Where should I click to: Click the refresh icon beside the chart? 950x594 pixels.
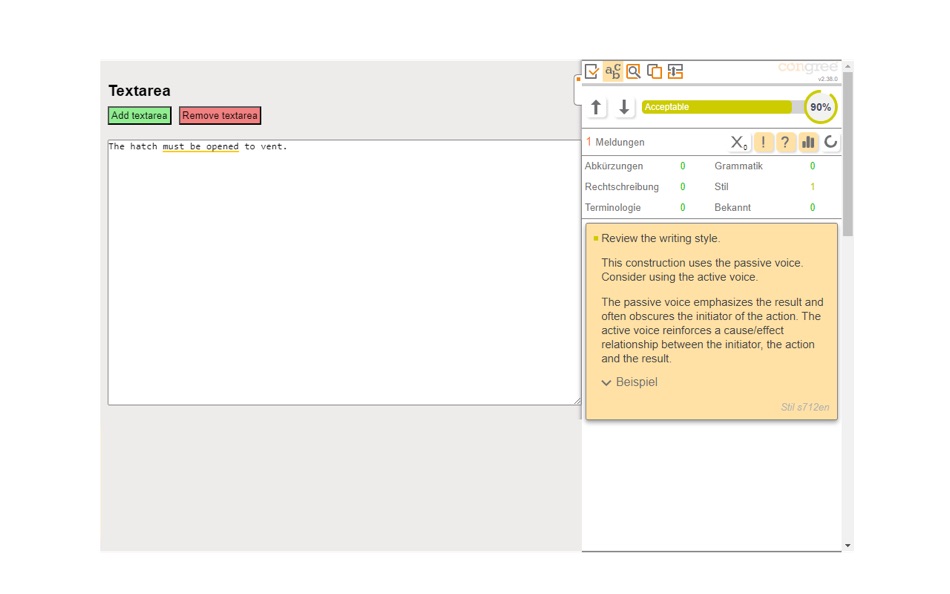[831, 142]
